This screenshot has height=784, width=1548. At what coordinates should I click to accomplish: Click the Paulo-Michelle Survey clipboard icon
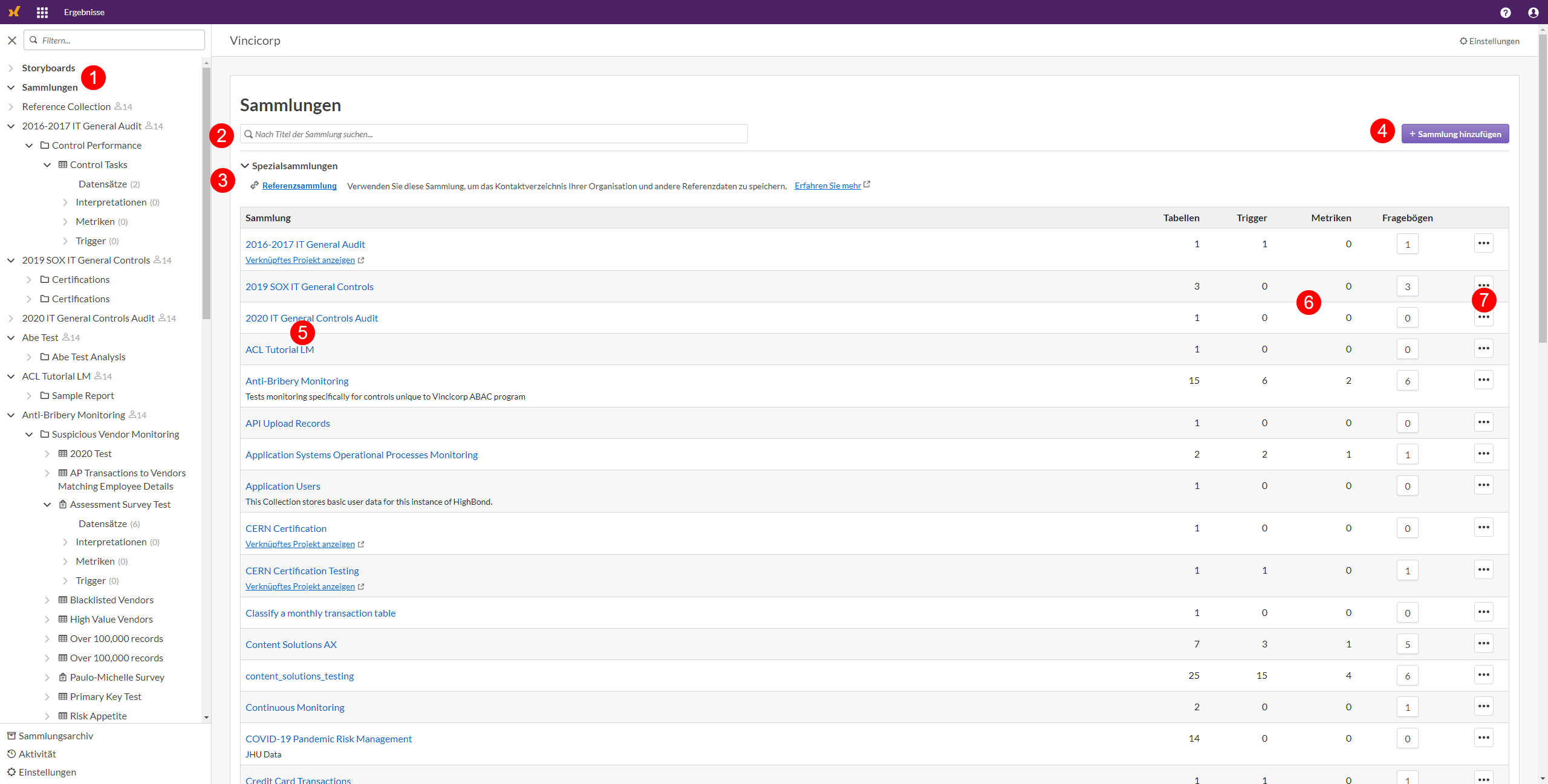click(x=63, y=677)
